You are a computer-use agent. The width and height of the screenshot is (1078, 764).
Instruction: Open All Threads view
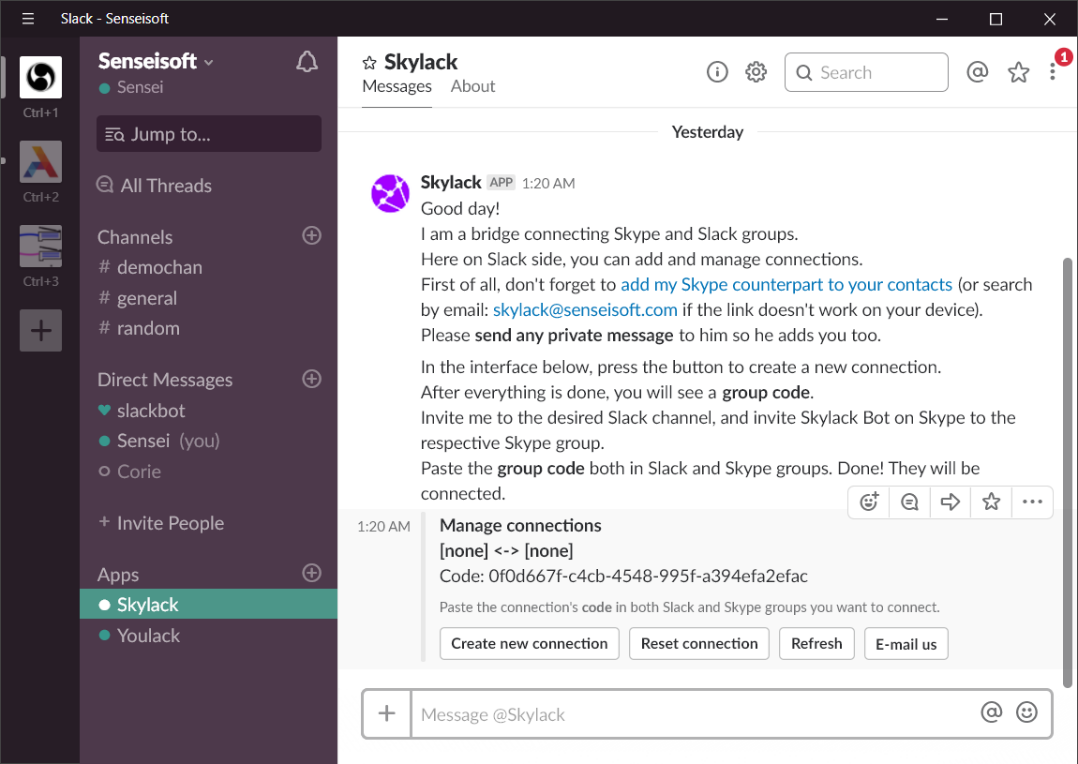(x=155, y=186)
